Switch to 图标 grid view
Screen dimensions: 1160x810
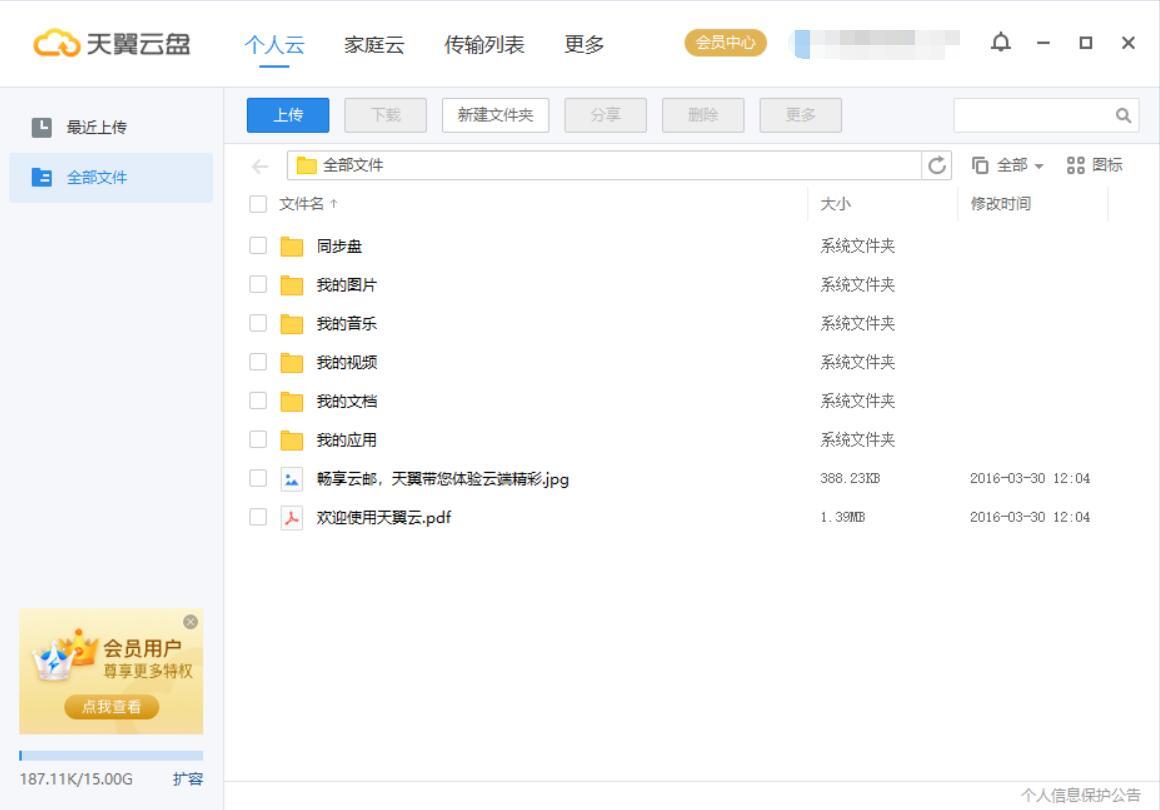(x=1094, y=165)
